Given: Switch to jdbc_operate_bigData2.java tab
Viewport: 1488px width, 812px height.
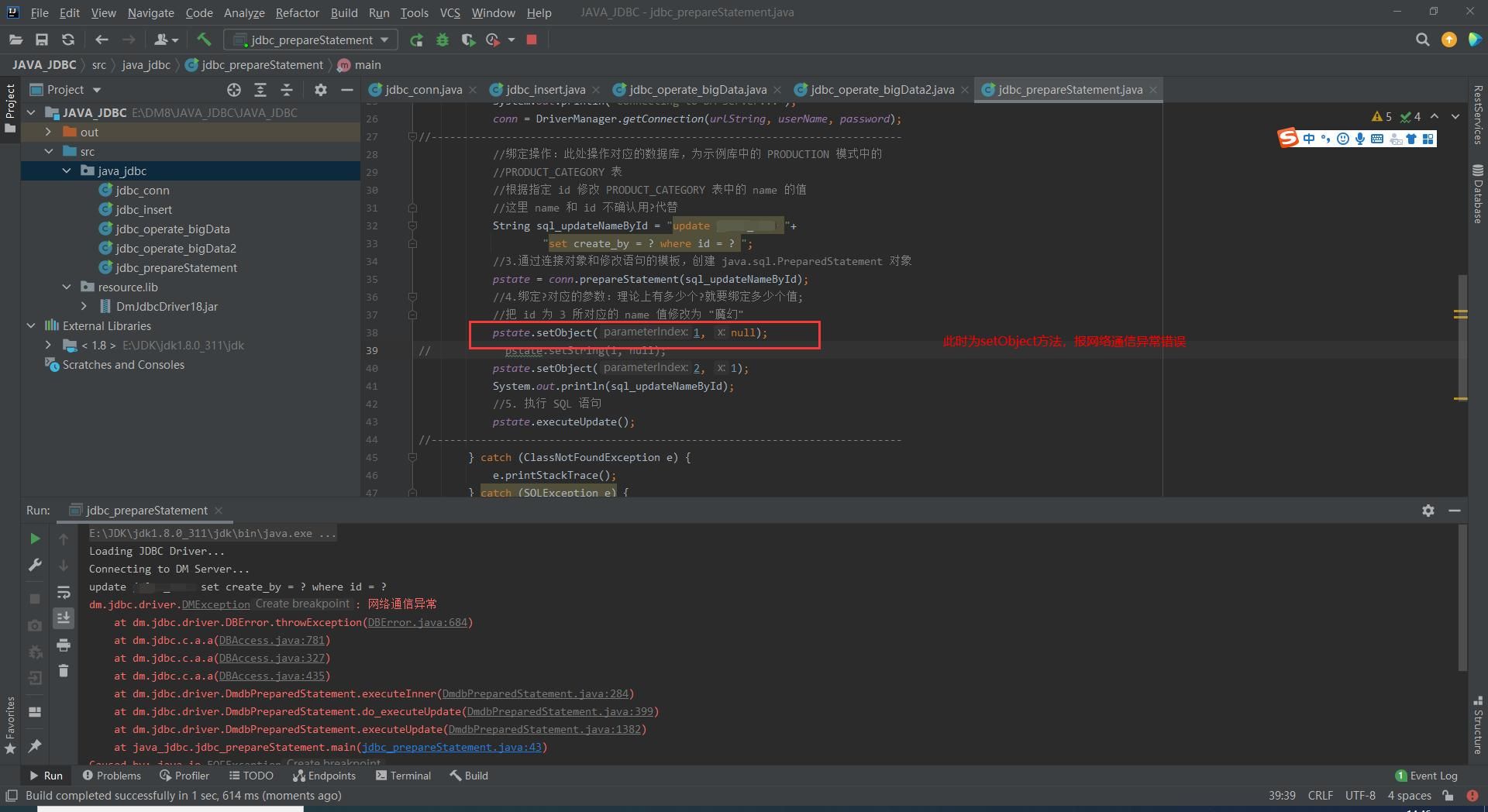Looking at the screenshot, I should (x=882, y=90).
